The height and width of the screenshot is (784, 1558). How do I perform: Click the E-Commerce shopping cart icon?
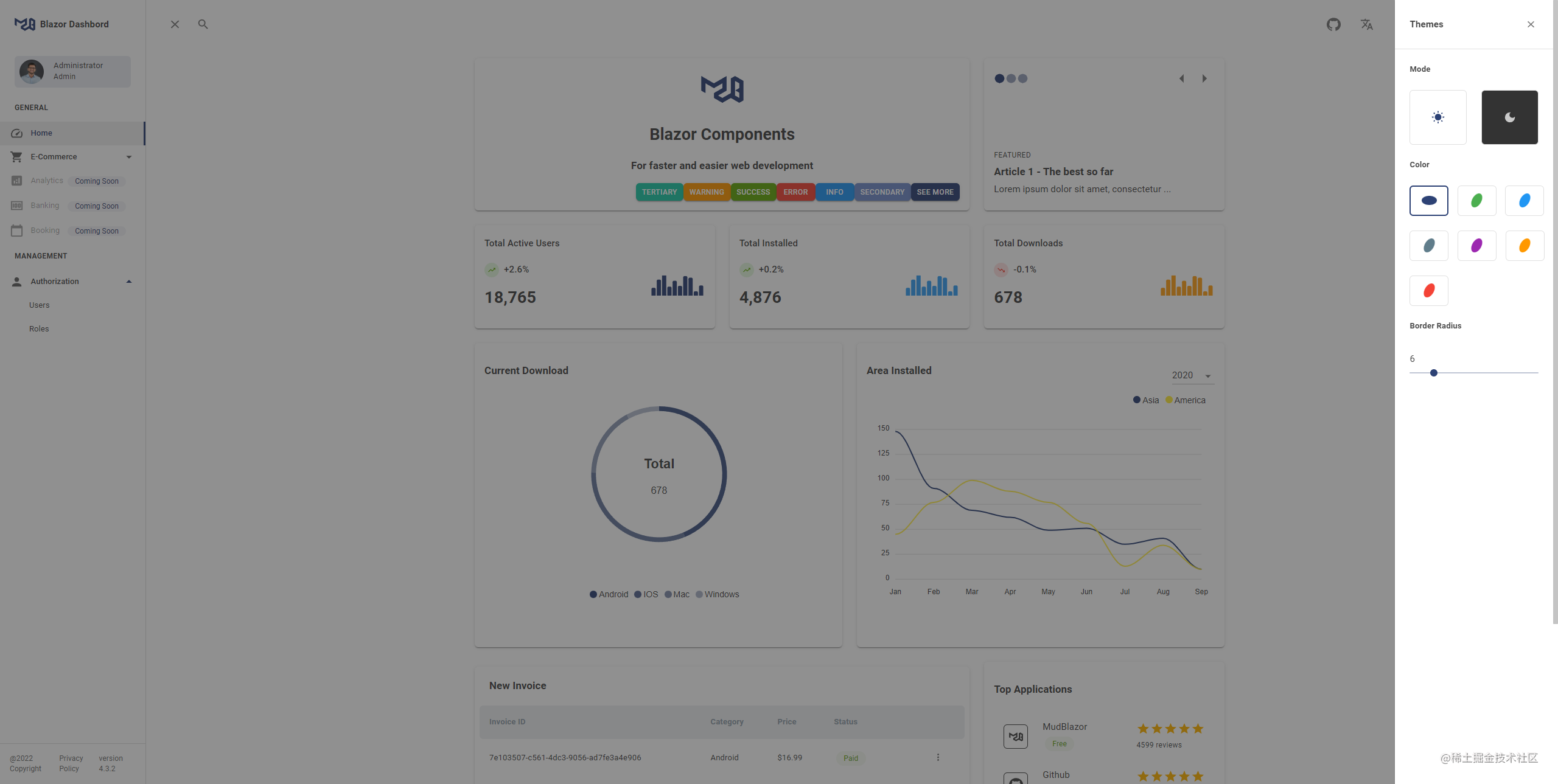click(16, 156)
